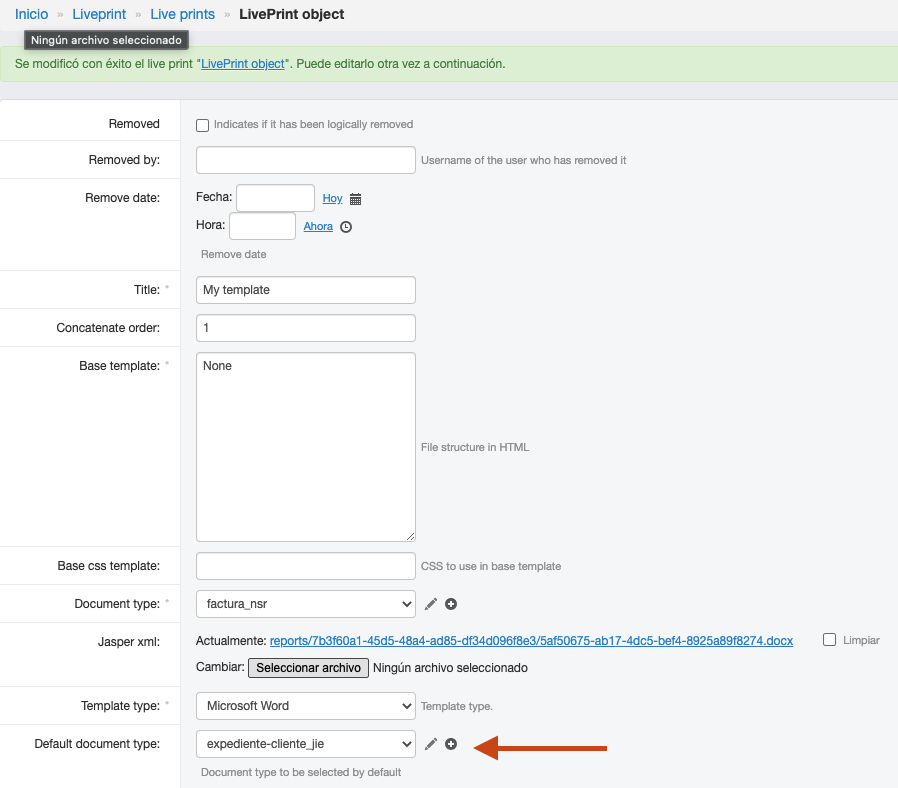Add new Default document type plus icon
This screenshot has height=788, width=898.
(x=451, y=743)
